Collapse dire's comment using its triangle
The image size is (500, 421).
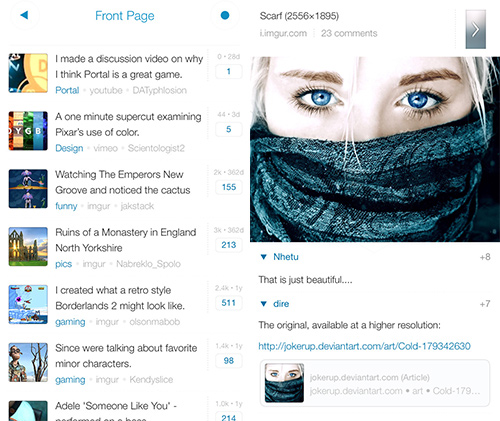click(264, 304)
